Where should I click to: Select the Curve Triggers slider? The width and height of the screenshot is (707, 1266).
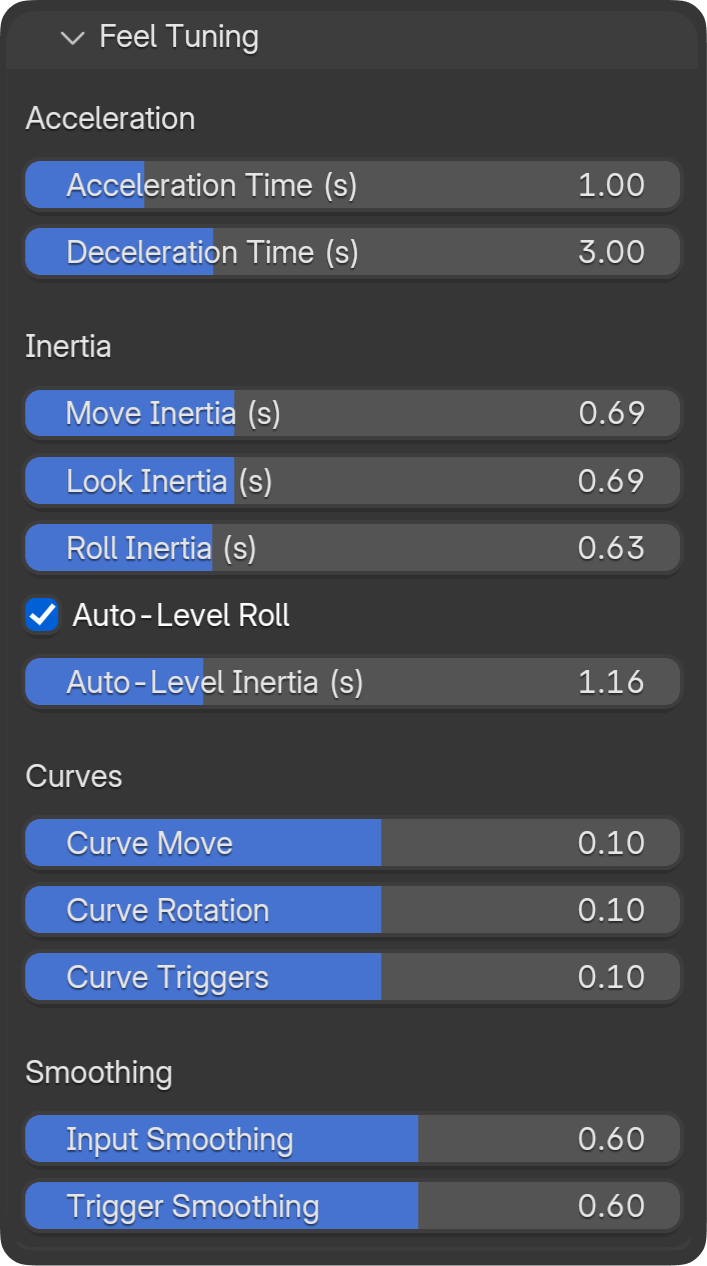click(353, 977)
